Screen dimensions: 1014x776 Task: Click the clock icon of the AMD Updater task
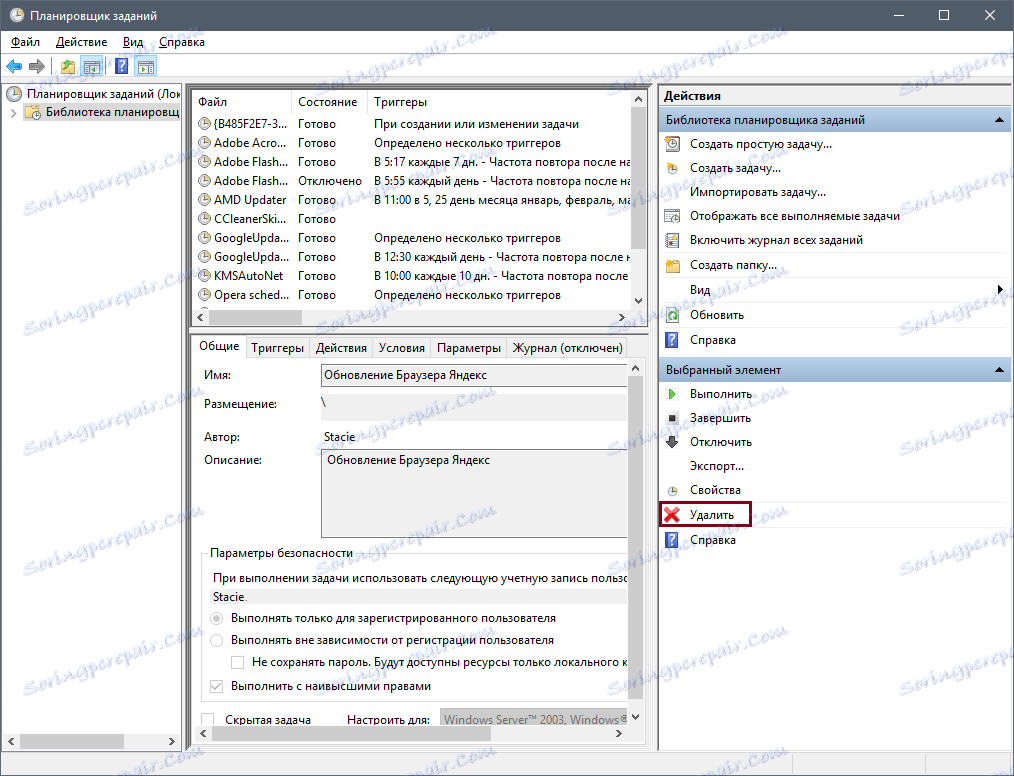(204, 200)
